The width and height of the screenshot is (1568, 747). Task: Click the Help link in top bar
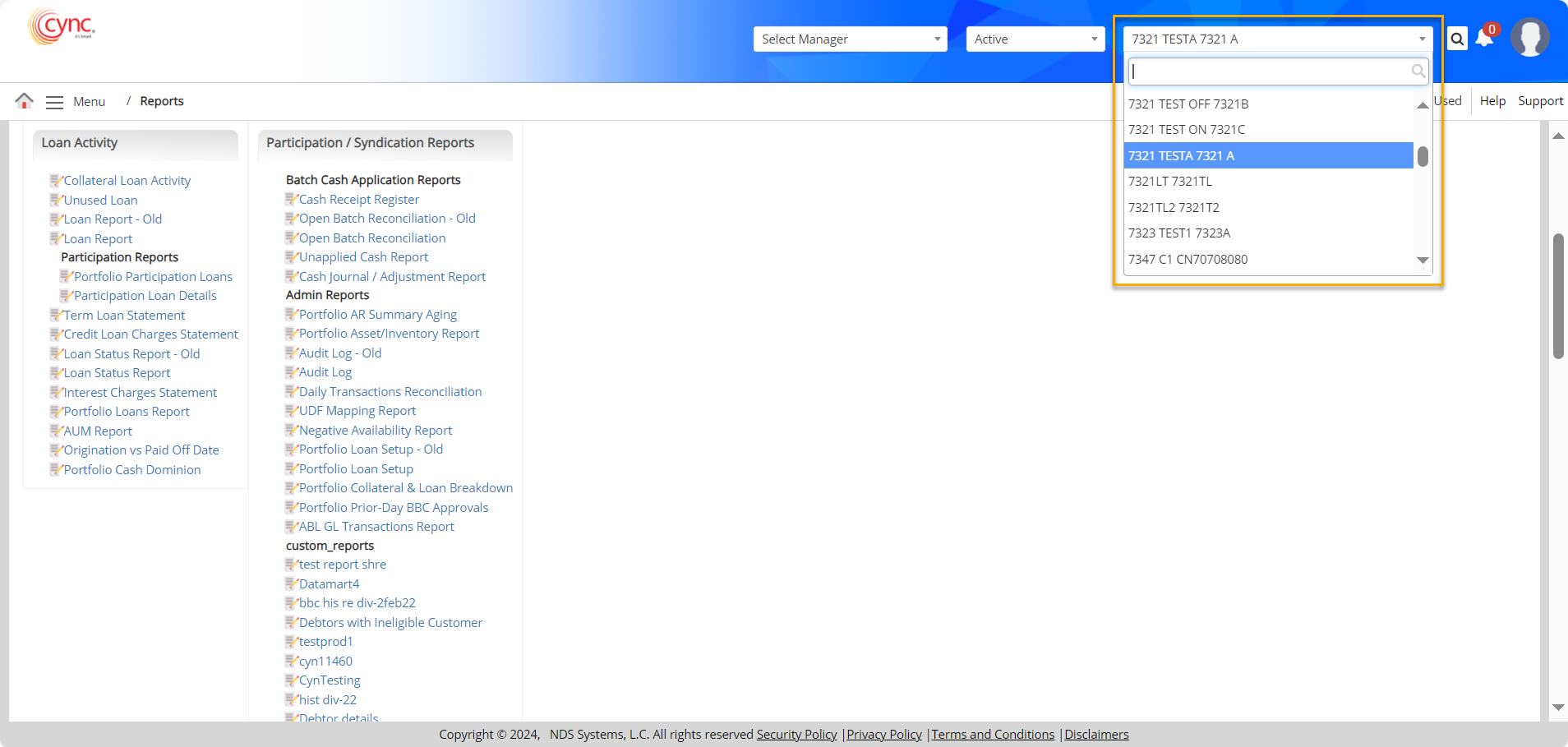pos(1492,101)
